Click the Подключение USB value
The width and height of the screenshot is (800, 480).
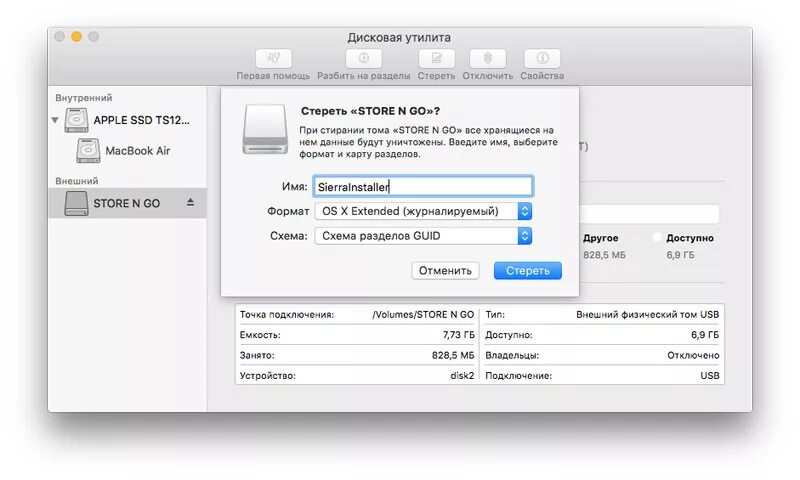710,376
